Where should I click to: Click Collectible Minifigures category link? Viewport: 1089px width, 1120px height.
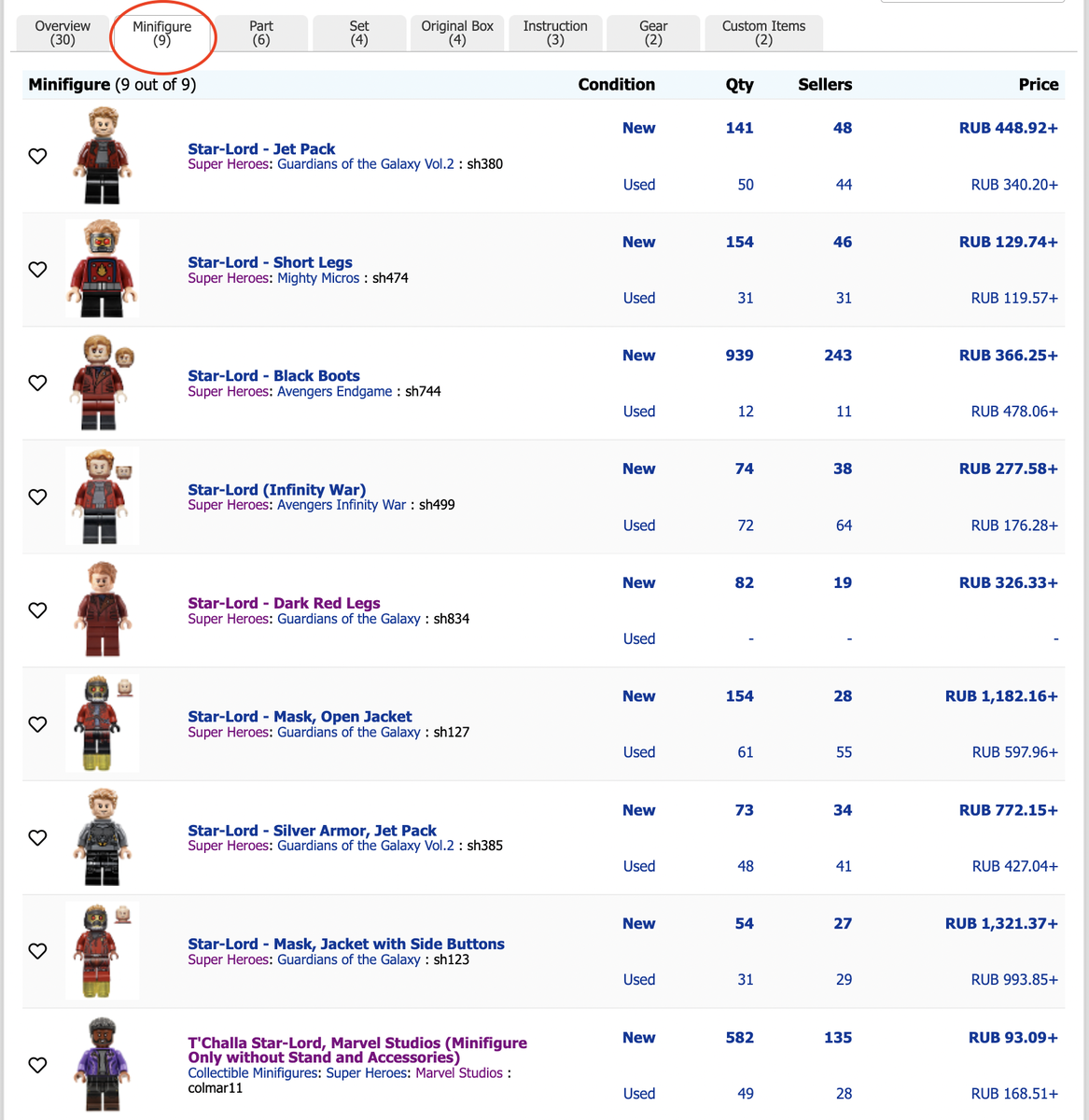click(252, 1073)
